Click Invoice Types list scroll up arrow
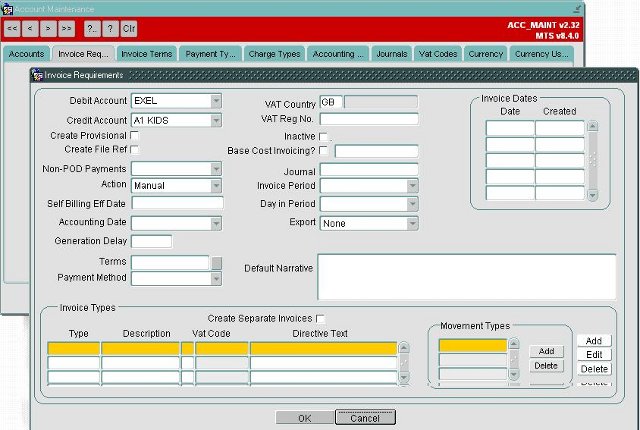640x430 pixels. coord(404,348)
